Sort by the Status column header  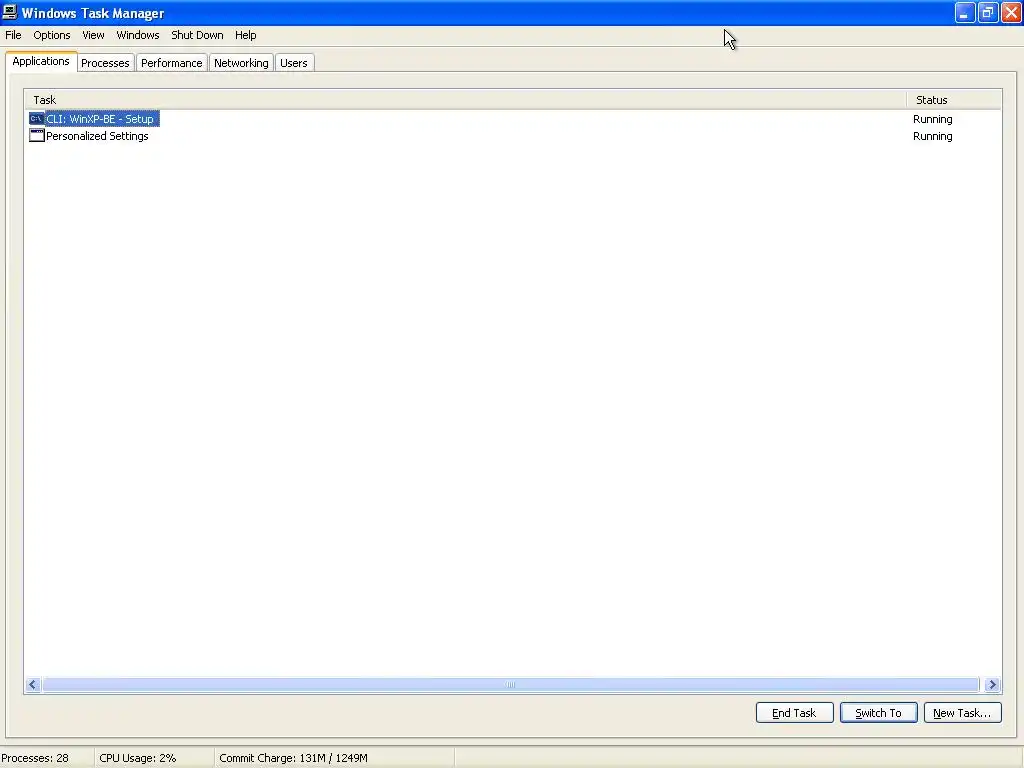[x=954, y=100]
